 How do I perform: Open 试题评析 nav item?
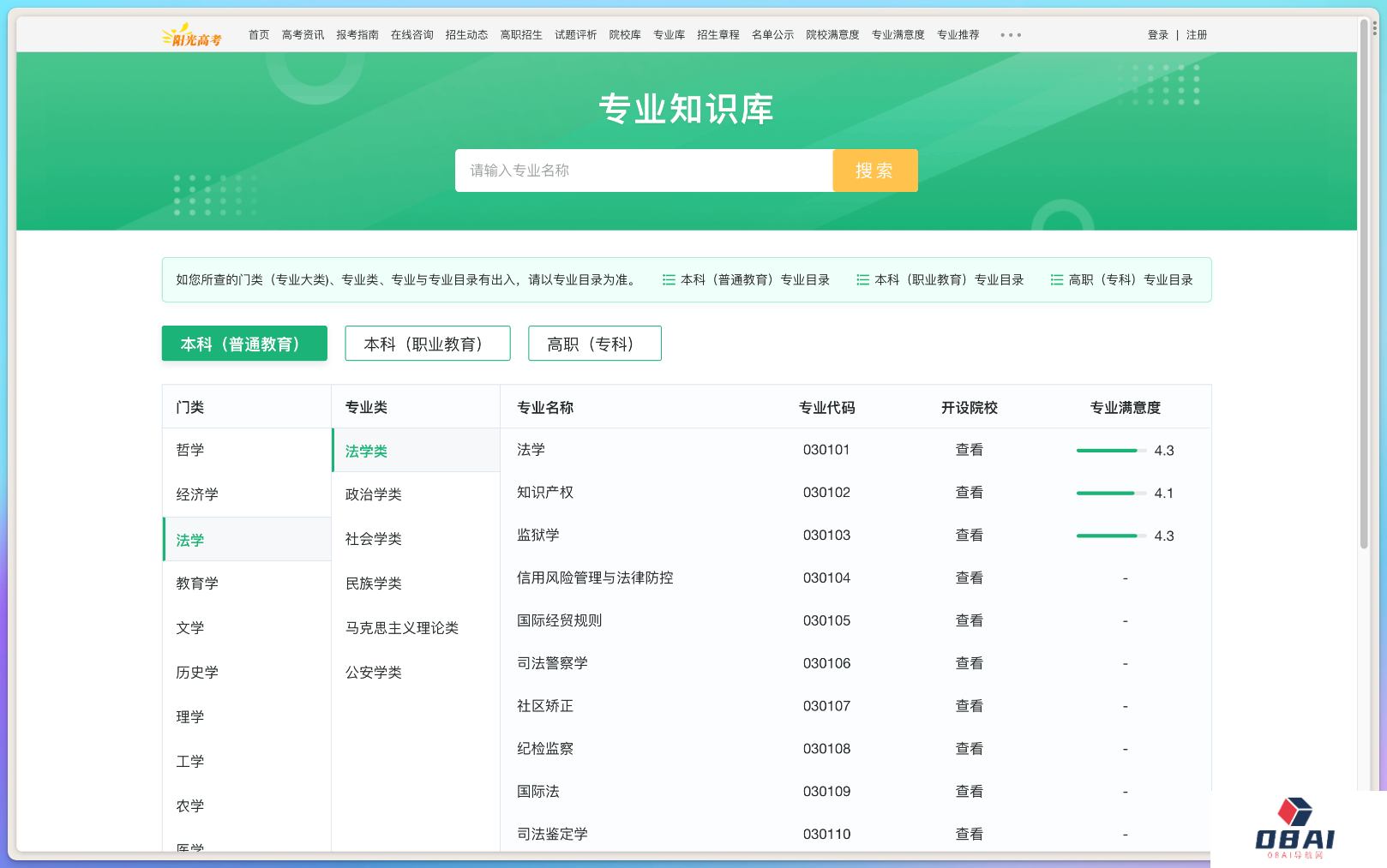pyautogui.click(x=576, y=35)
